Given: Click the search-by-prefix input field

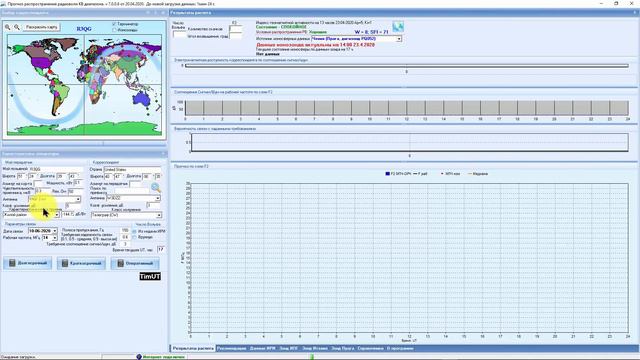Looking at the screenshot, I should pos(132,190).
